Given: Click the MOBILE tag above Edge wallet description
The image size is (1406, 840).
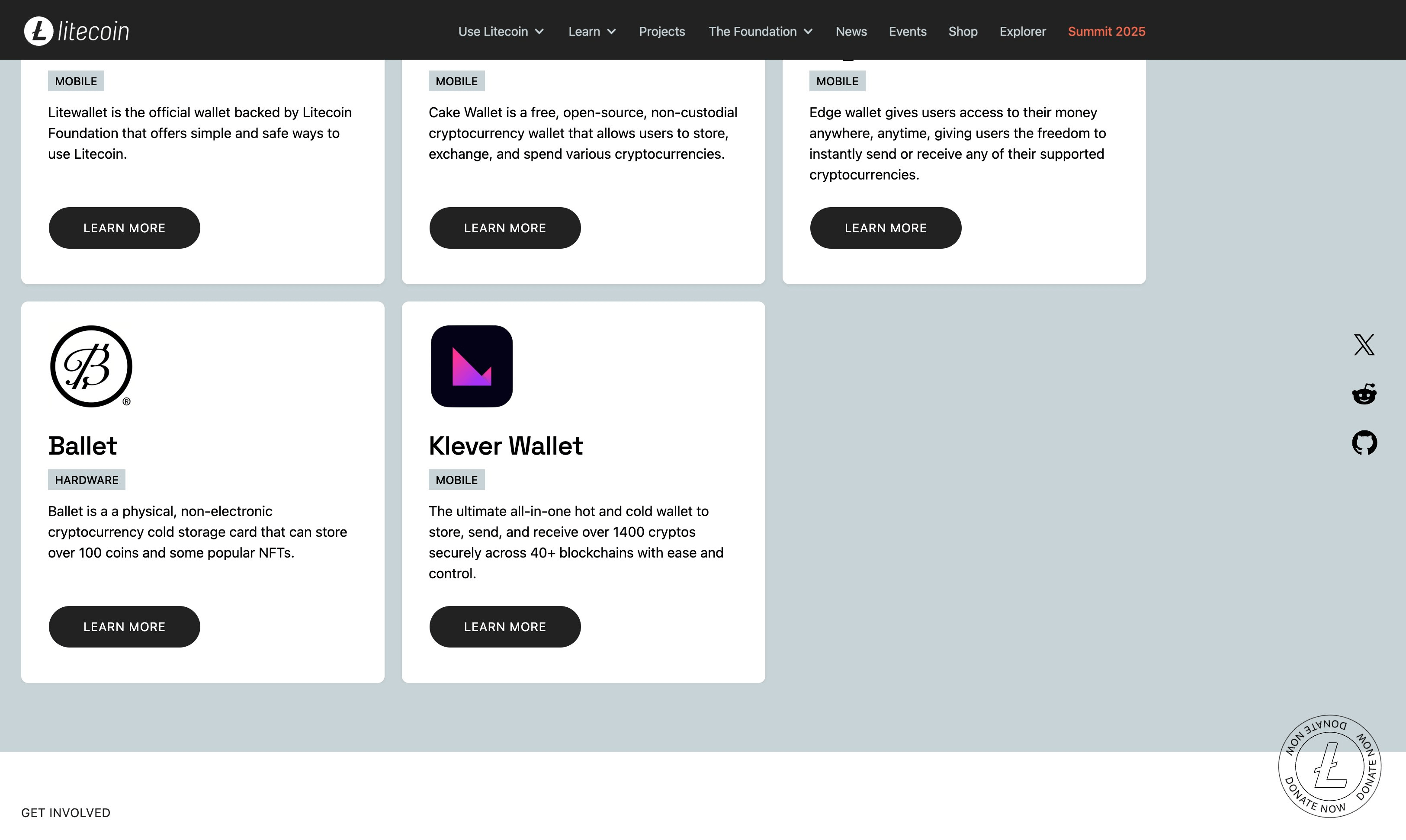Looking at the screenshot, I should 837,81.
